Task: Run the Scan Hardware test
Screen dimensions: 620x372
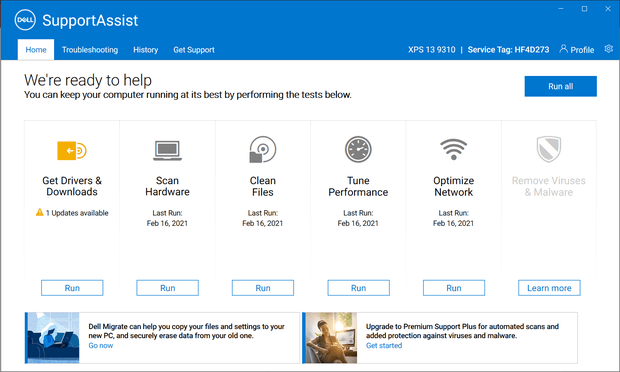Action: point(167,288)
